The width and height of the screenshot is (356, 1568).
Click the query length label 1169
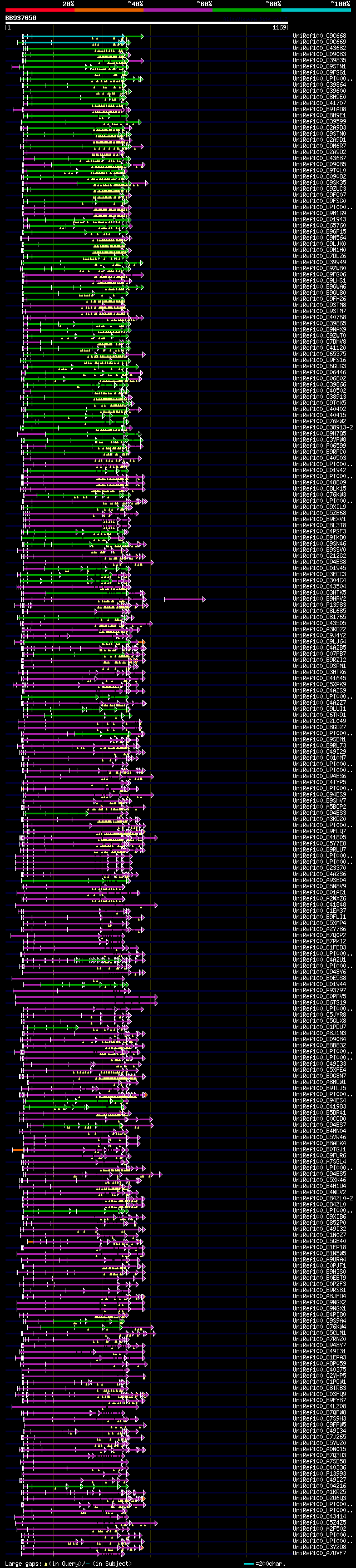pos(279,27)
